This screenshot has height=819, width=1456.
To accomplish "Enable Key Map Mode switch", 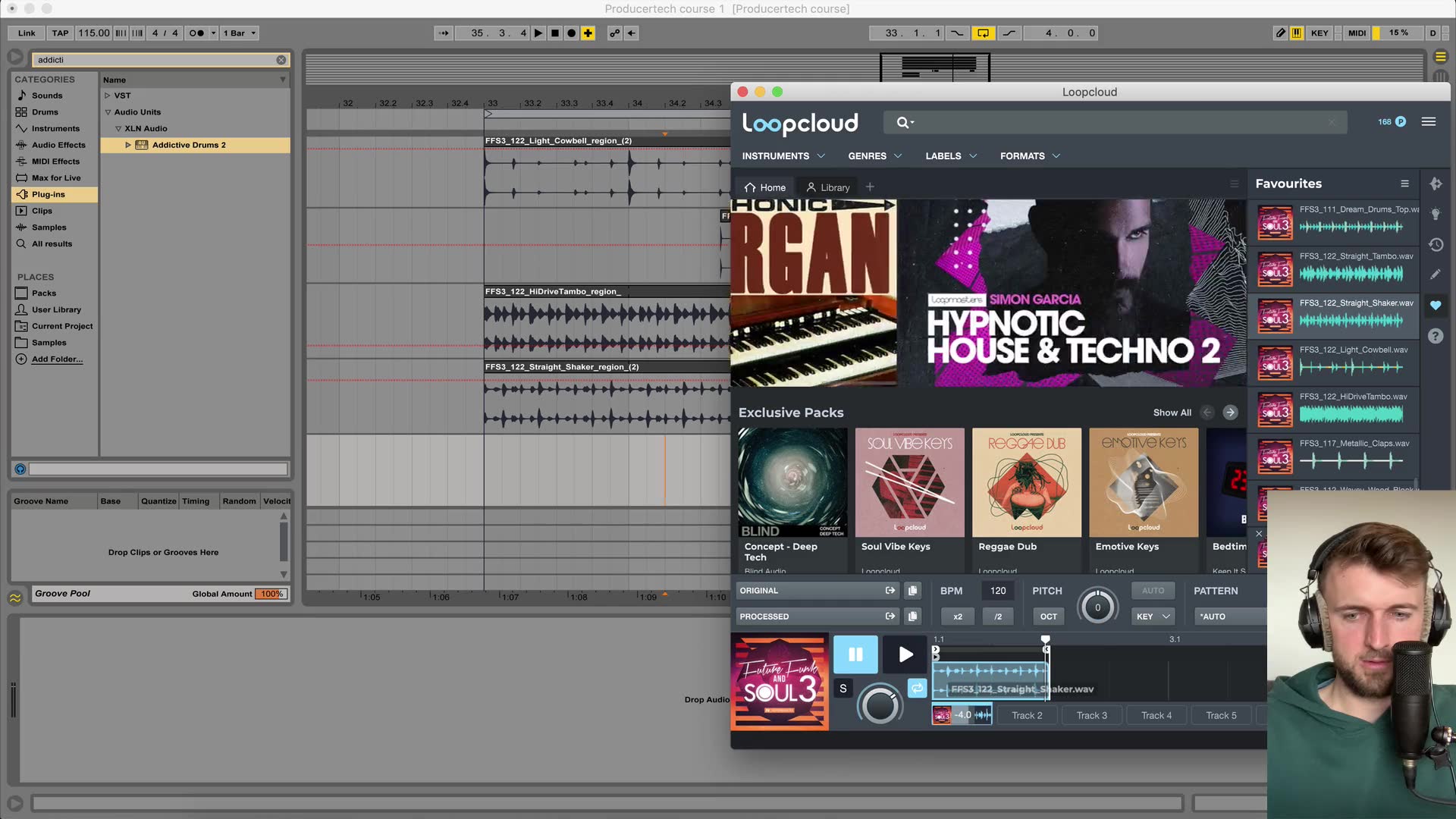I will [x=1319, y=33].
